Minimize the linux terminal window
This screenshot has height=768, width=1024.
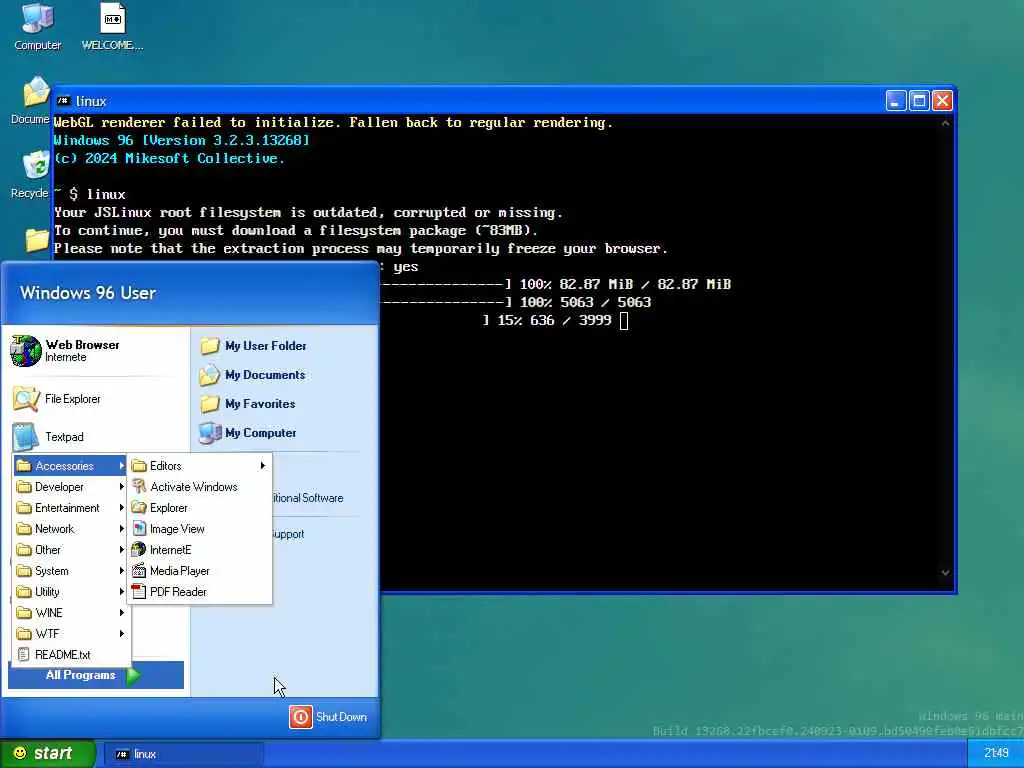[895, 101]
